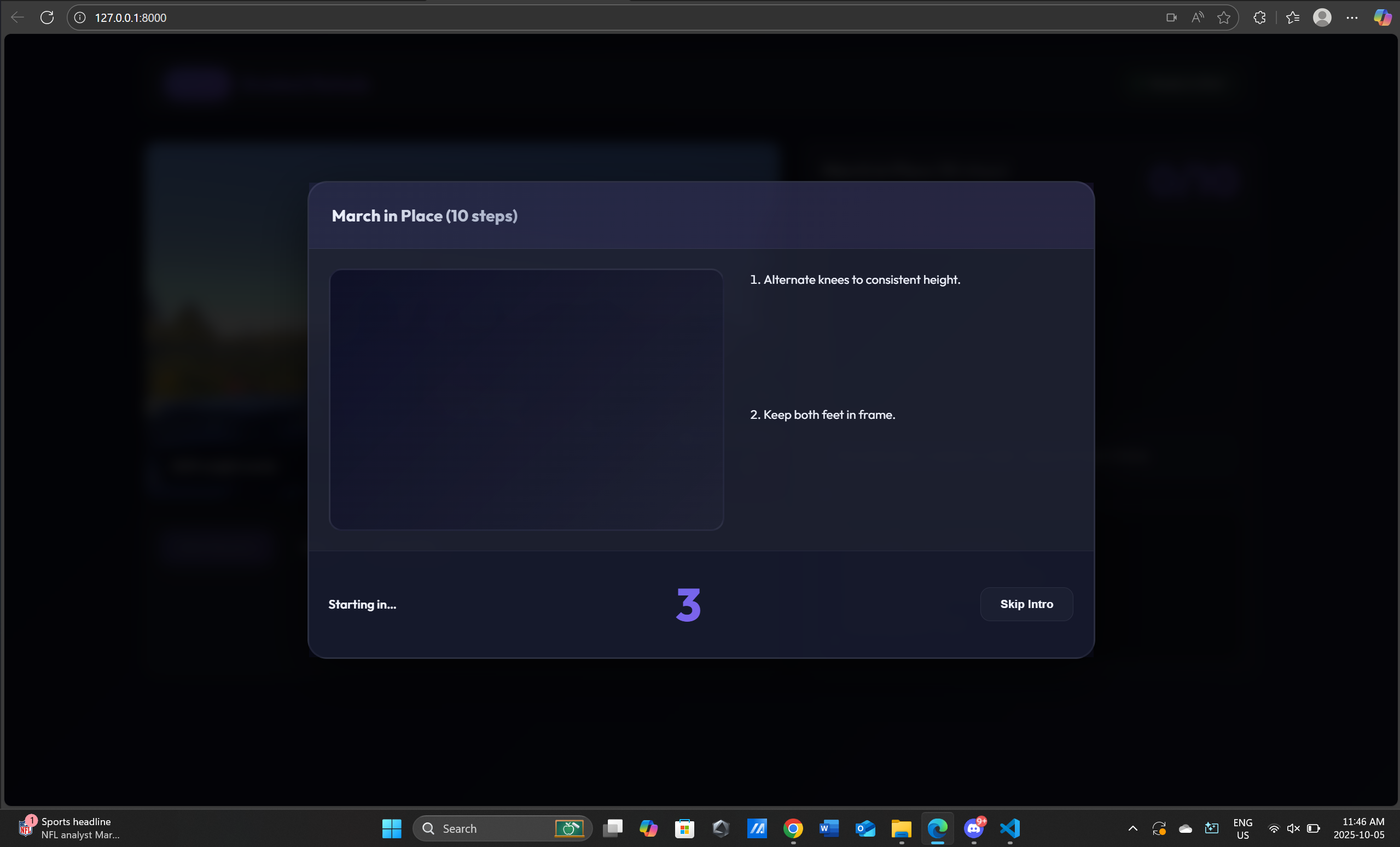Click the Skip Intro button
This screenshot has width=1400, height=847.
click(1026, 604)
